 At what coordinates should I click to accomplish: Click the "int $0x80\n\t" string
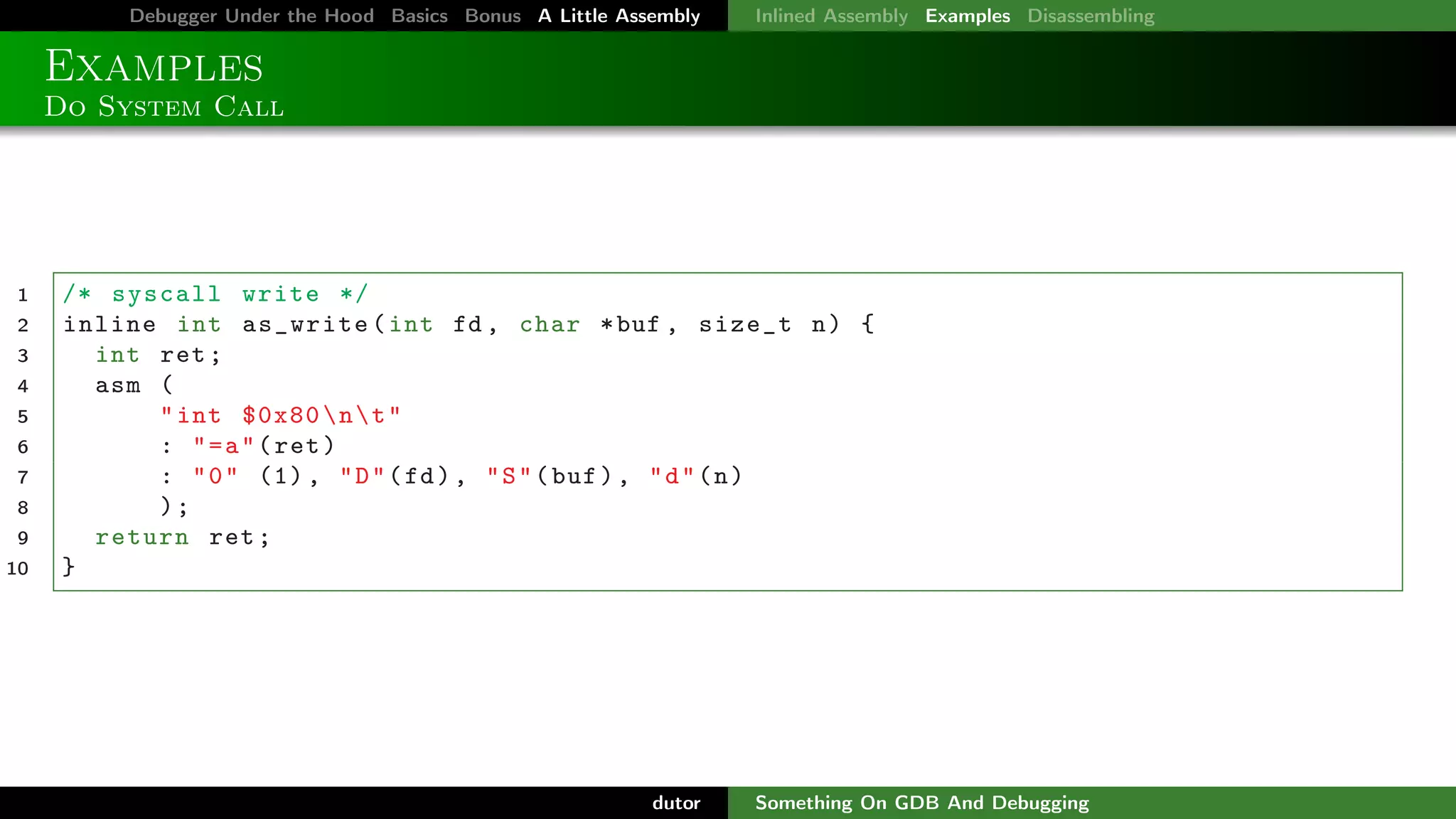click(x=281, y=414)
